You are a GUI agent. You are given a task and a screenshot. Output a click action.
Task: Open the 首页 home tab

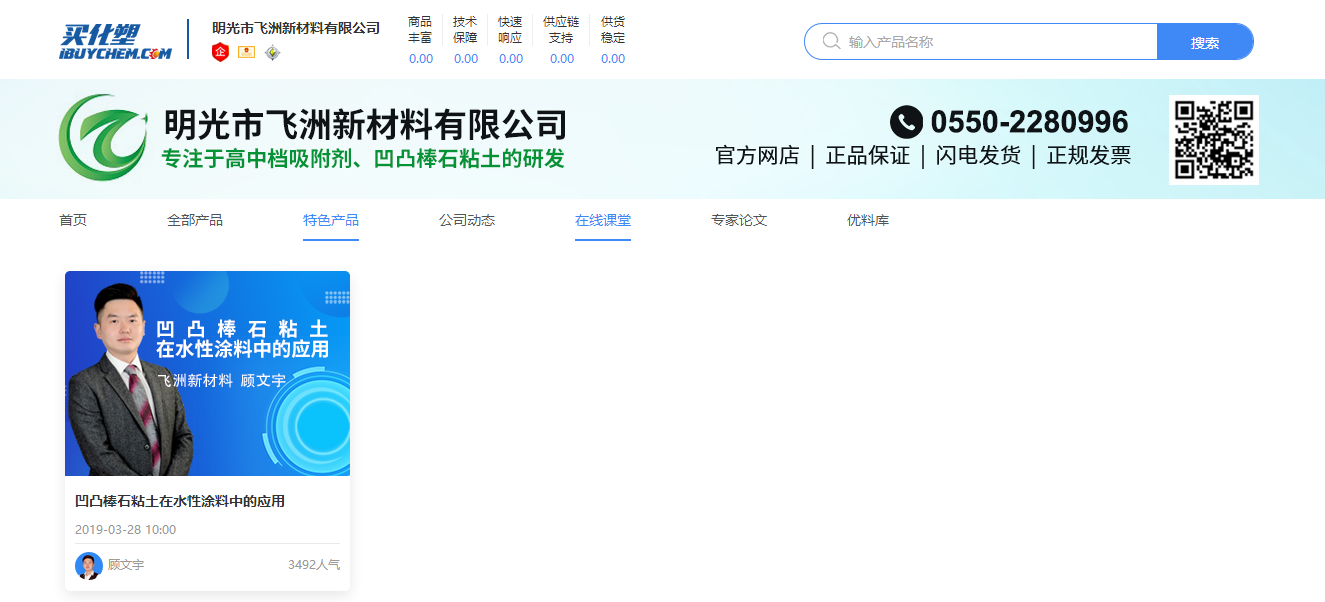tap(73, 220)
